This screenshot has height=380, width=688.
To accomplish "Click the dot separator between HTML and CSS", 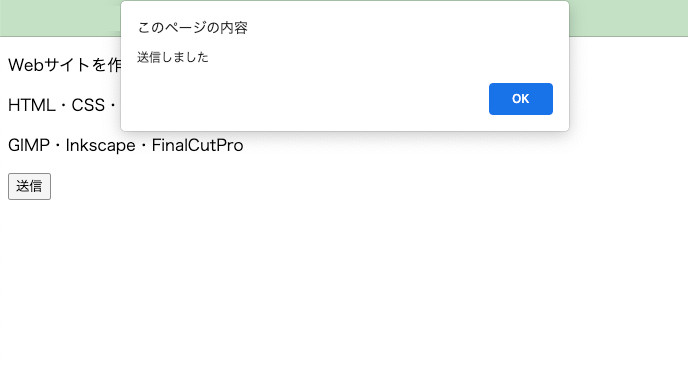I will [64, 106].
